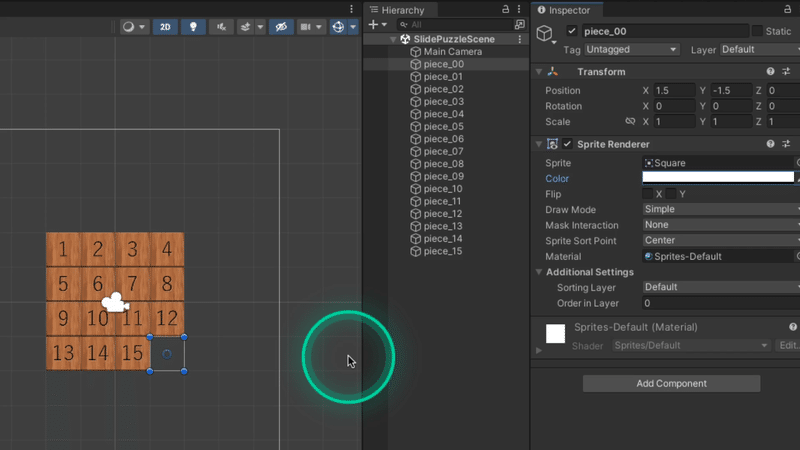Toggle Flip Y checkbox
Image resolution: width=800 pixels, height=450 pixels.
coord(671,194)
